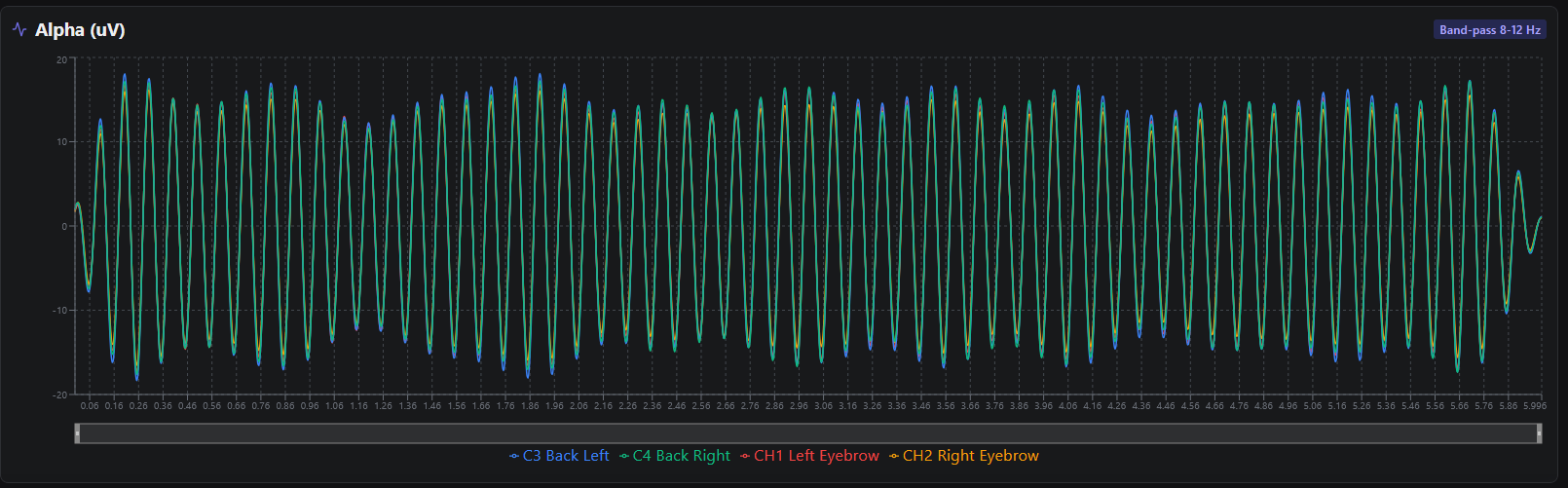Click the 0.06 label on time axis

tap(90, 406)
